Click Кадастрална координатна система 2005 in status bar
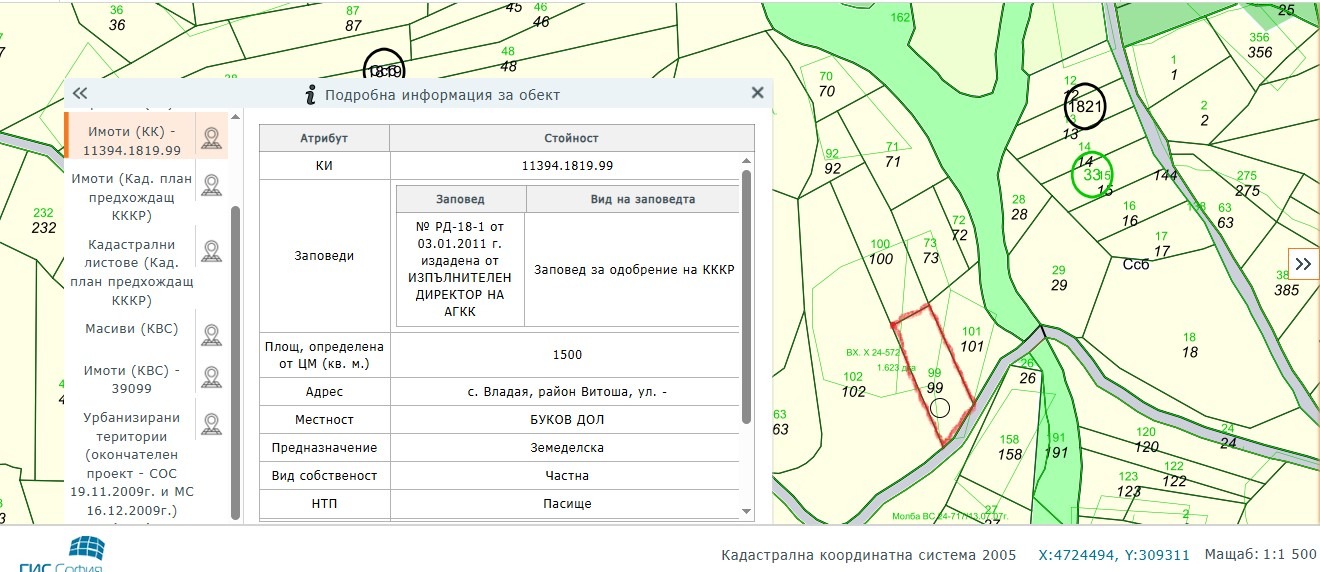This screenshot has width=1320, height=572. pyautogui.click(x=868, y=555)
